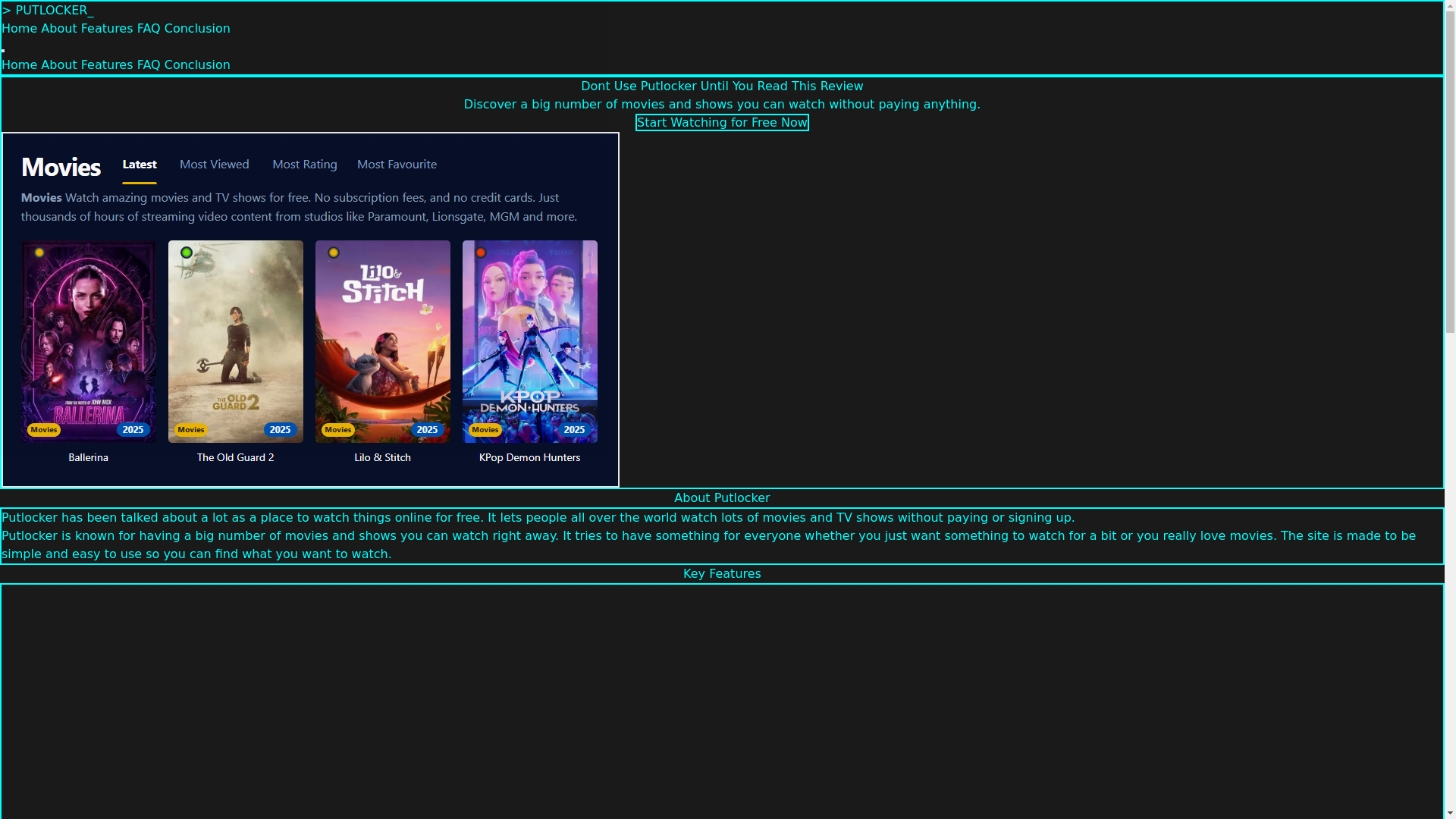Click Movies badge on Lilo & Stitch poster
1456x819 pixels.
pyautogui.click(x=338, y=430)
